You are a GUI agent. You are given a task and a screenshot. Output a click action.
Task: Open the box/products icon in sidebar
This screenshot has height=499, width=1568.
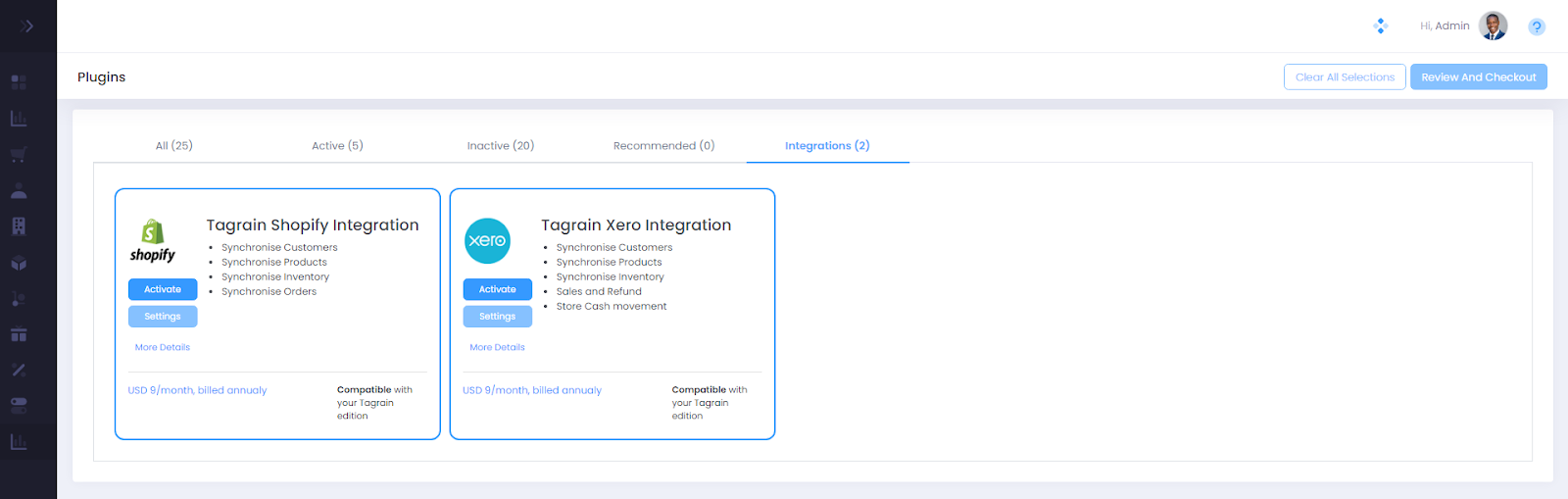tap(19, 263)
